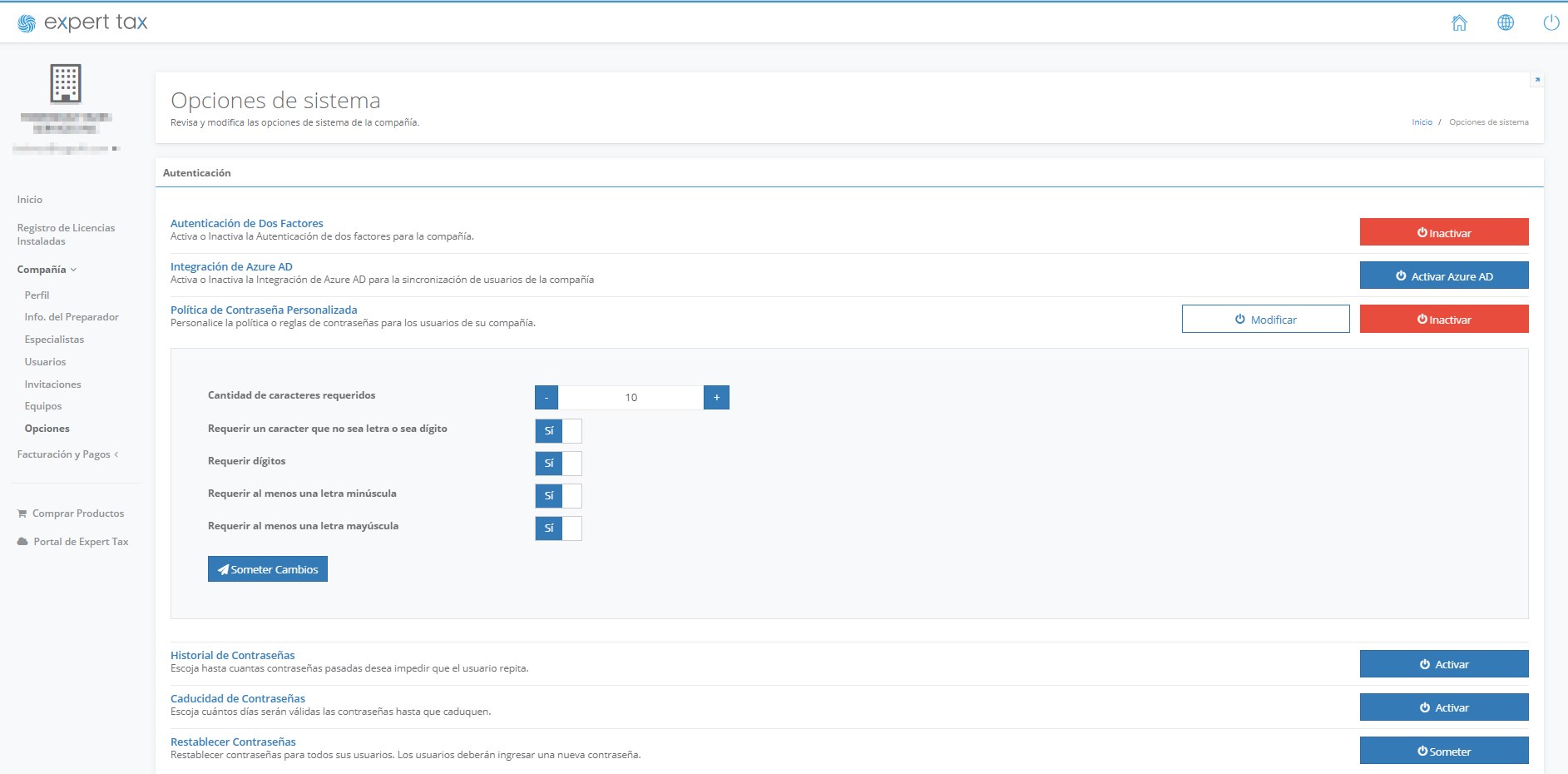Open the Especialistas page
The image size is (1568, 774).
[x=54, y=340]
